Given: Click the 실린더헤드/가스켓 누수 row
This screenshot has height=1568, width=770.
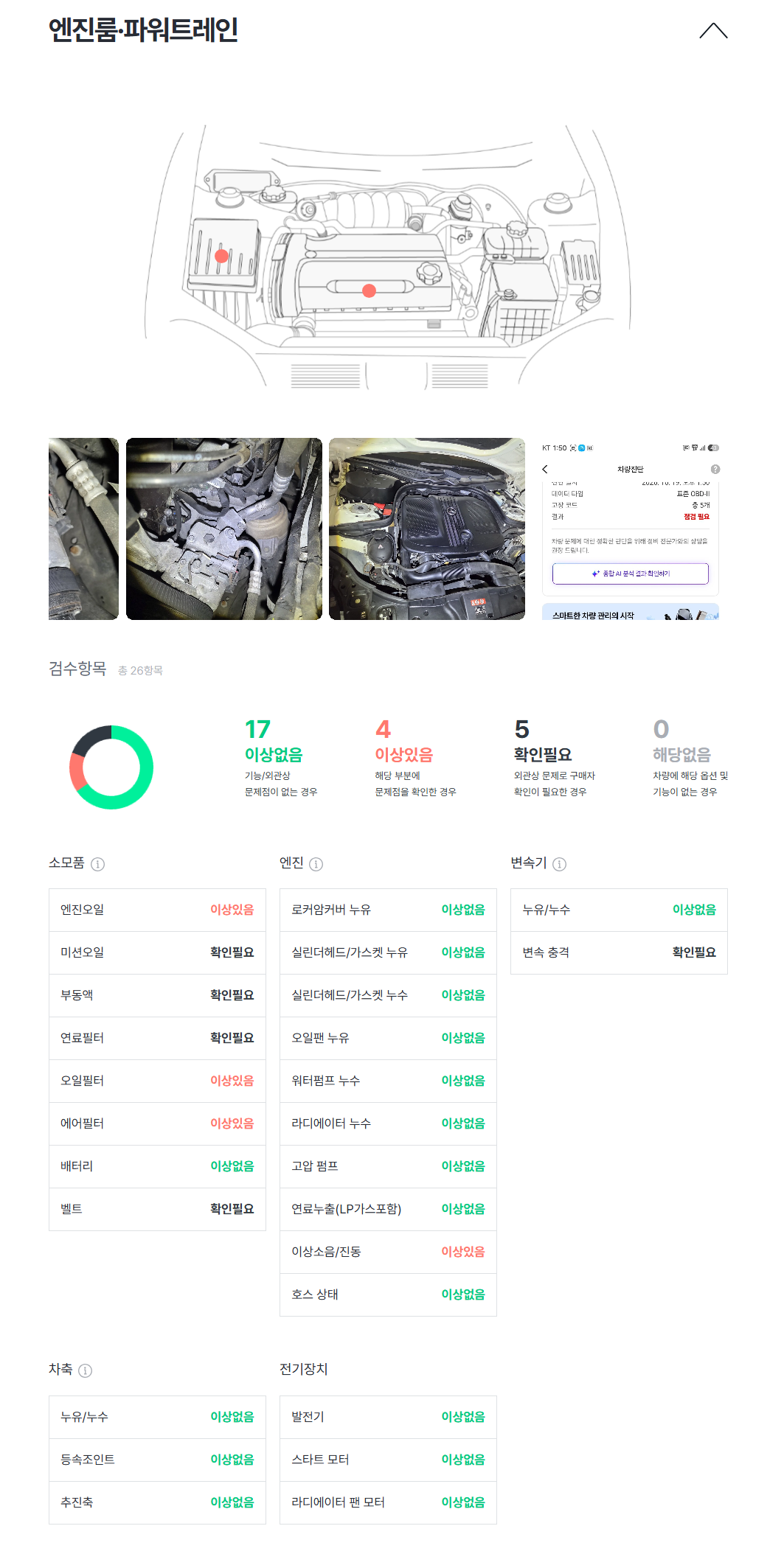Looking at the screenshot, I should point(388,995).
